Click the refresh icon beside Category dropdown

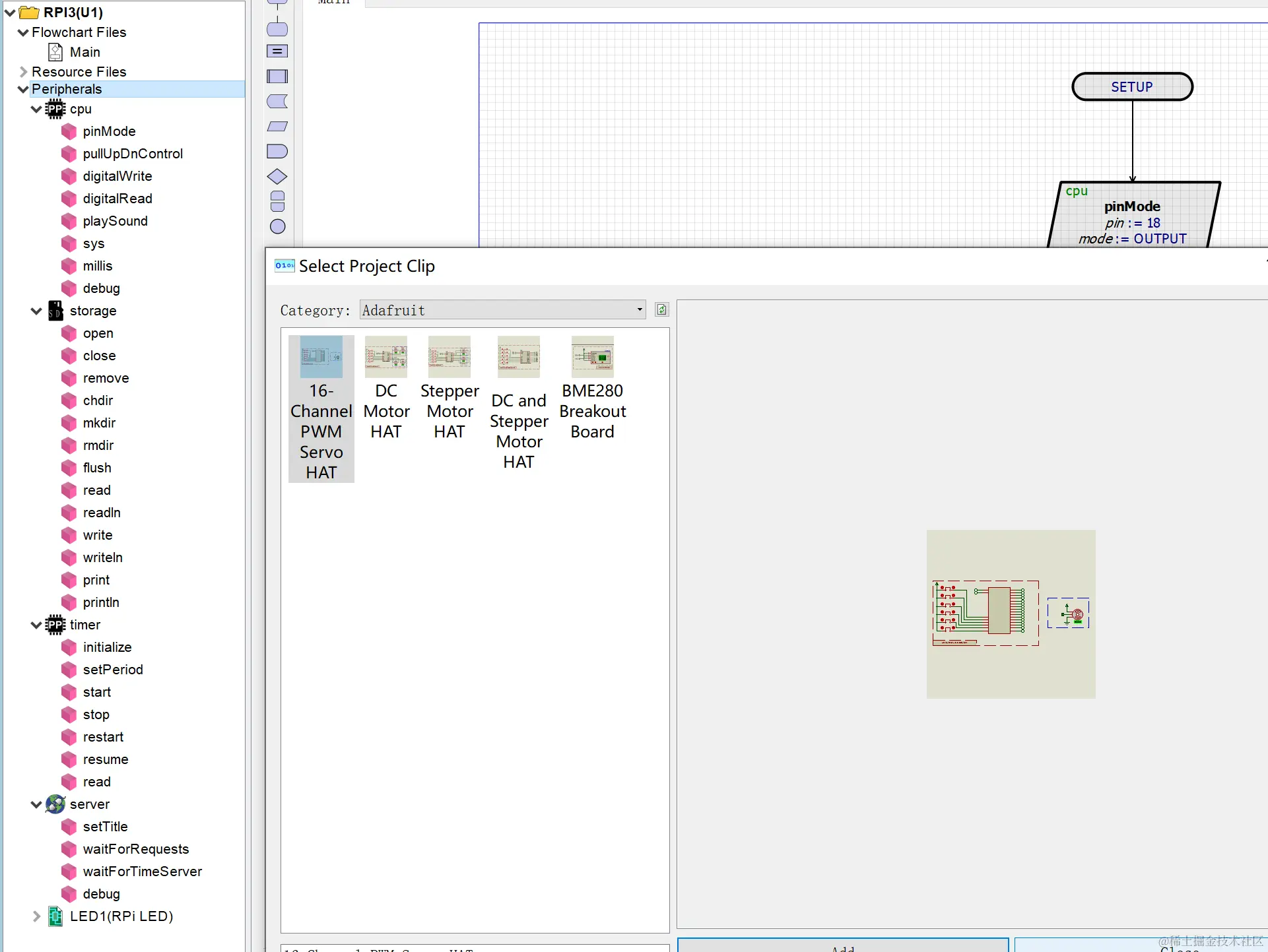(661, 310)
